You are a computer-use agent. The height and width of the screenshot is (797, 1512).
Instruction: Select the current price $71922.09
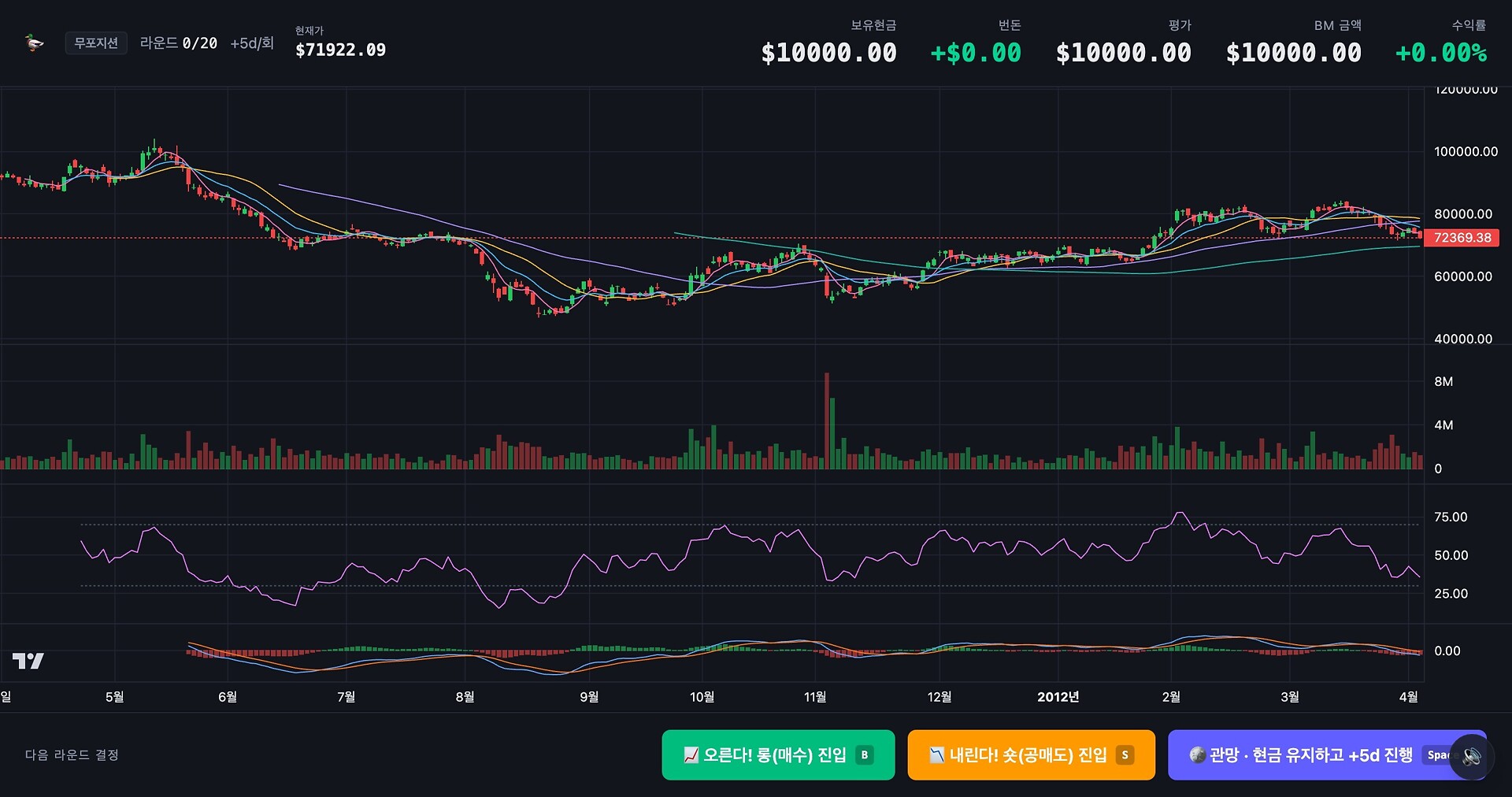pyautogui.click(x=340, y=50)
